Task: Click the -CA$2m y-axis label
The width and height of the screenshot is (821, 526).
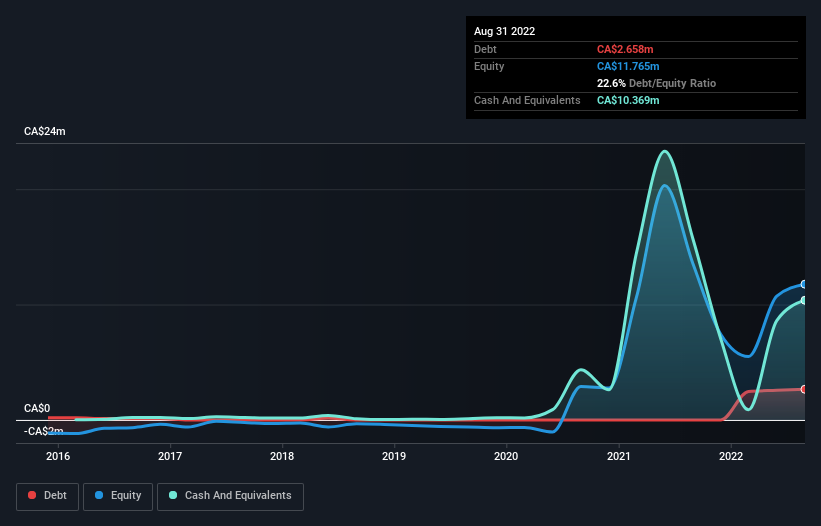Action: [44, 431]
